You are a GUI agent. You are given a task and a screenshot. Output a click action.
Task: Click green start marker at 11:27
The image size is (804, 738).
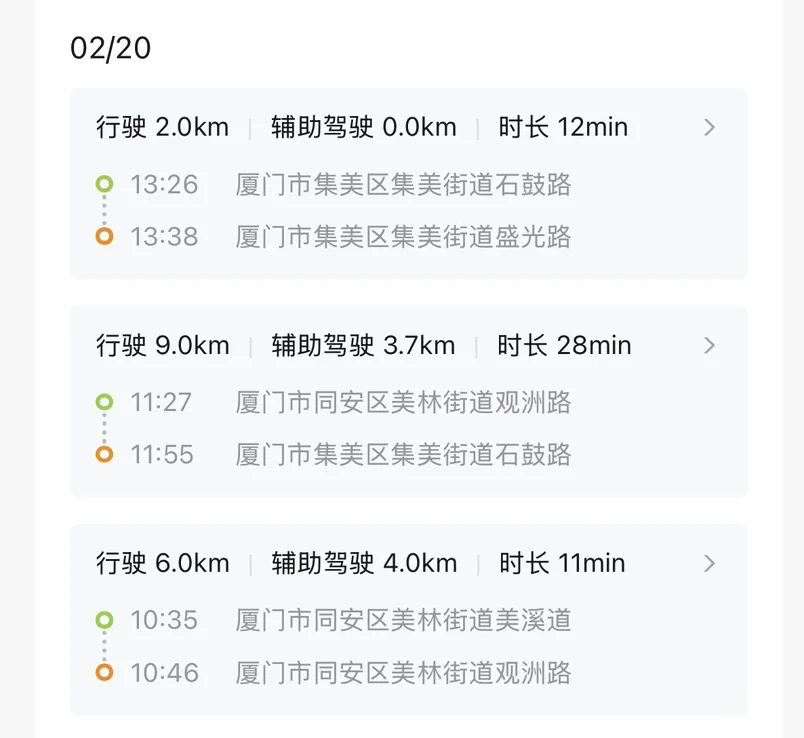coord(104,402)
